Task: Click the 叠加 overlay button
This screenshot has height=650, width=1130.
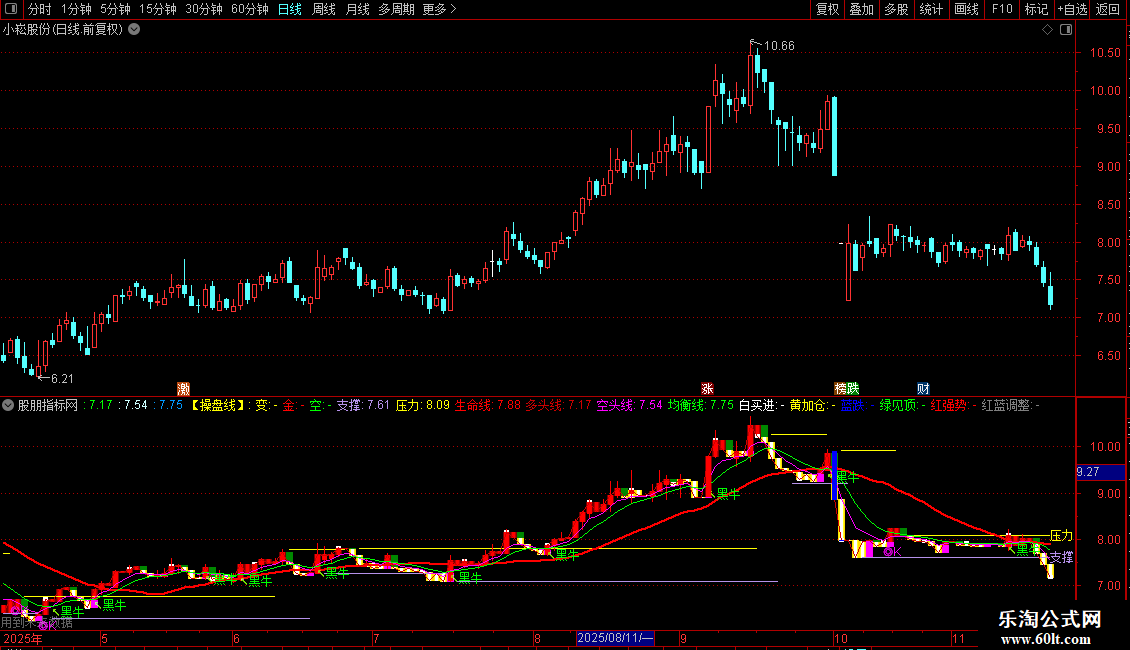Action: 861,9
